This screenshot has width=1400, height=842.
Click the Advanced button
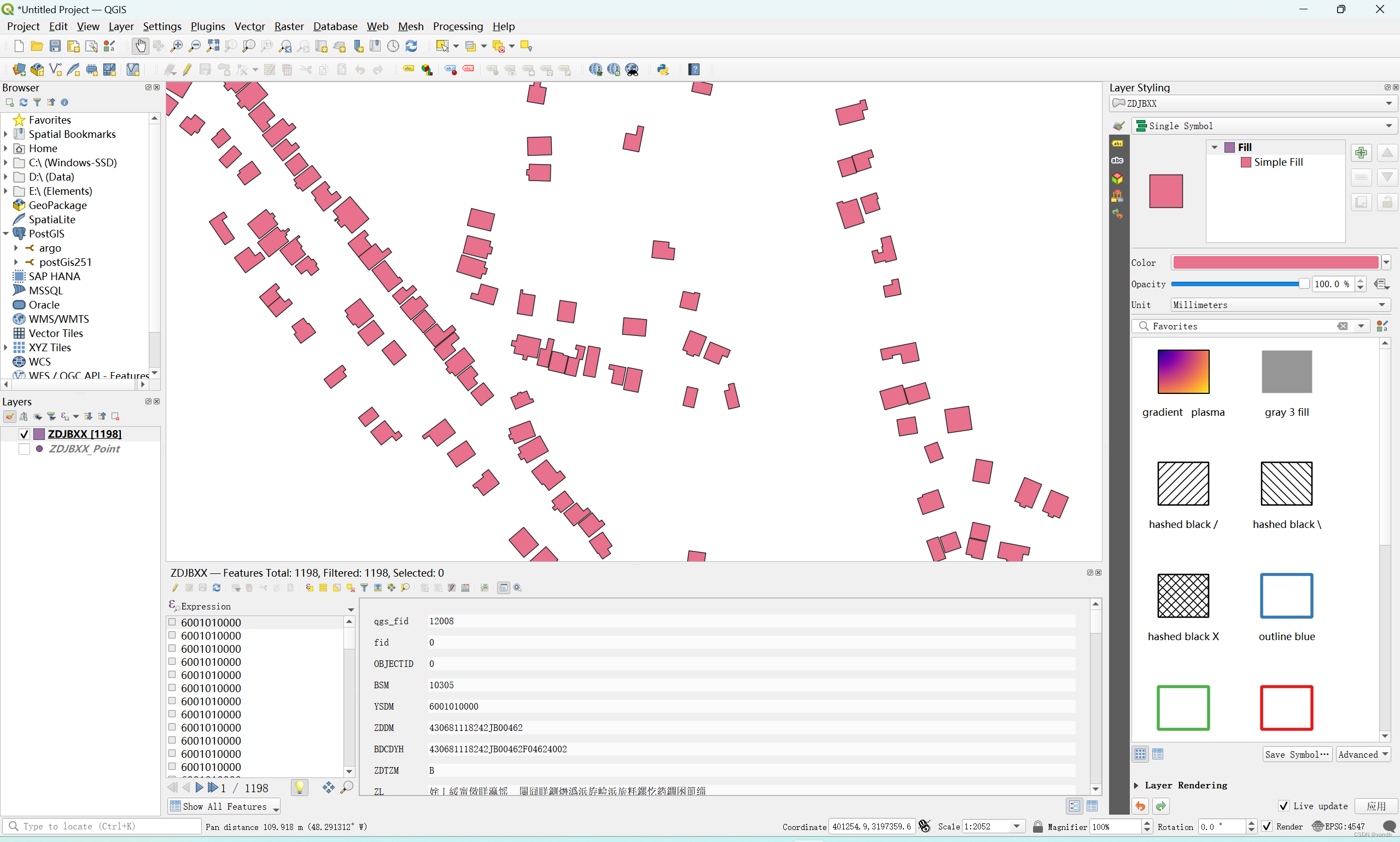pos(1363,754)
